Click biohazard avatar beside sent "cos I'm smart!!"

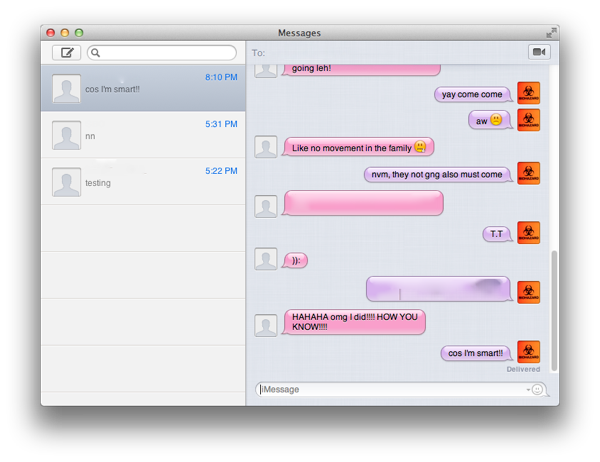tap(528, 352)
